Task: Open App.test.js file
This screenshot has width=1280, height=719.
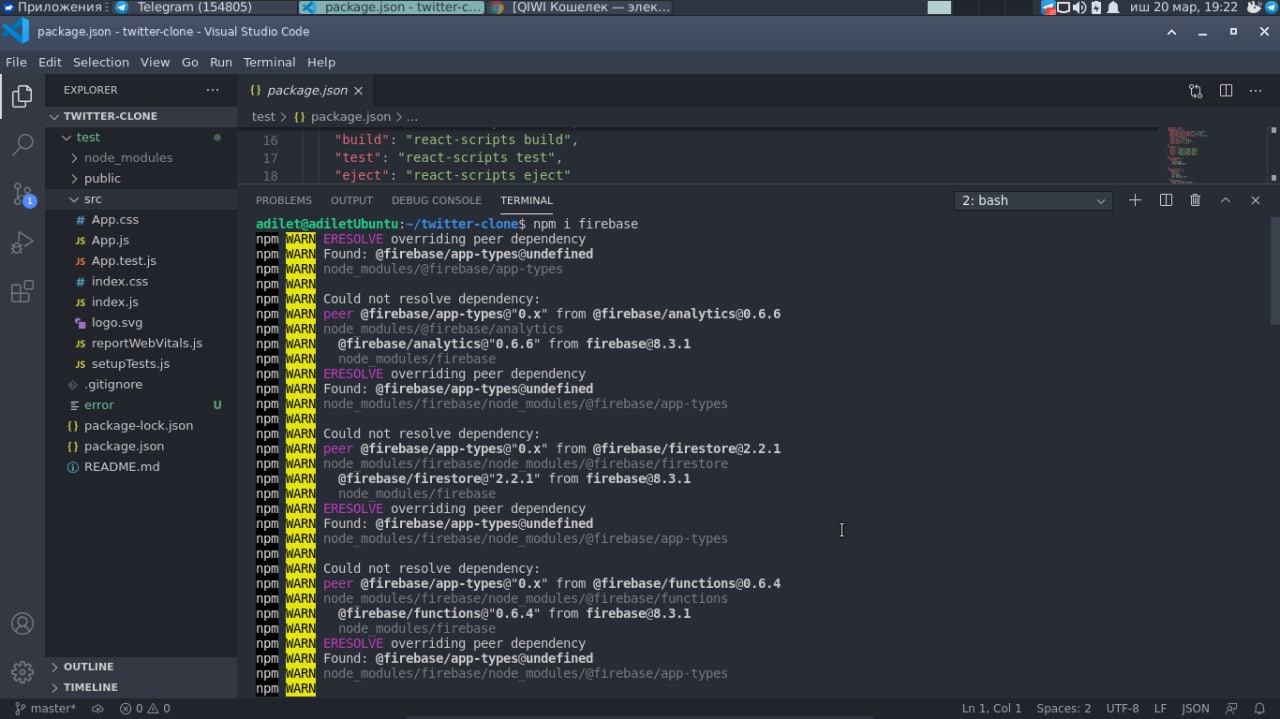Action: pyautogui.click(x=123, y=261)
